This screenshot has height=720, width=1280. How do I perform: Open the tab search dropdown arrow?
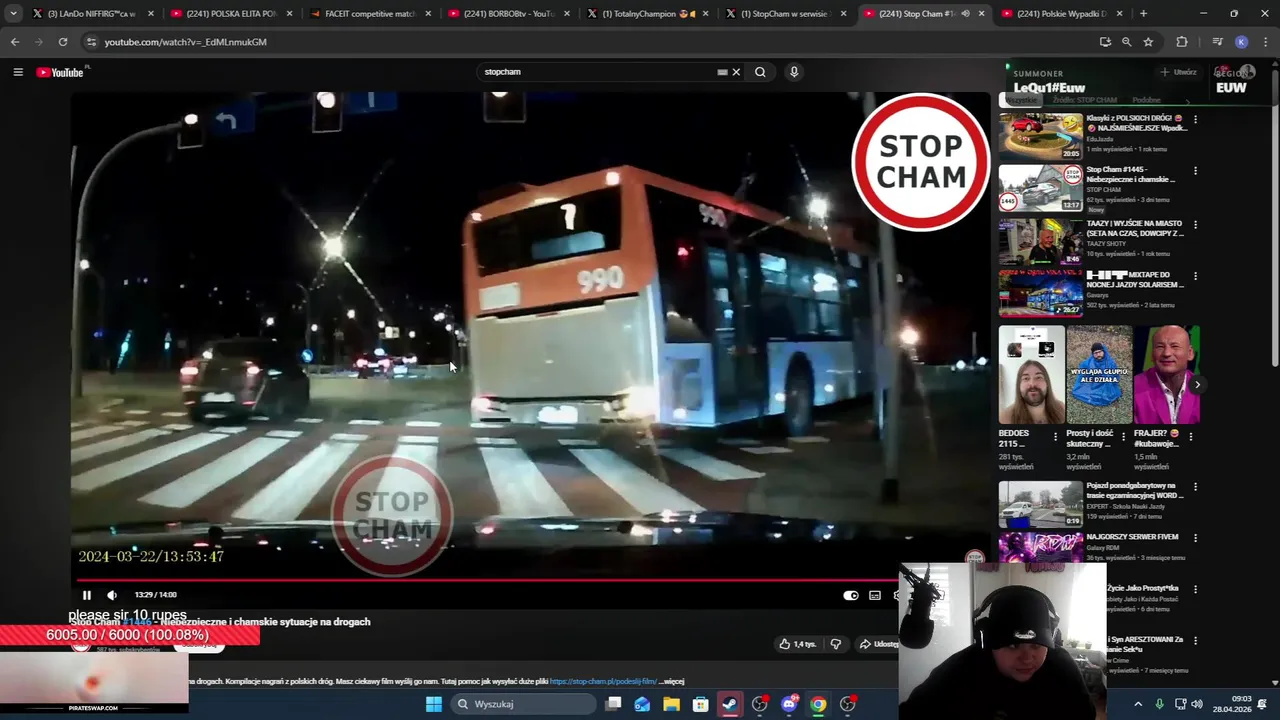click(13, 14)
